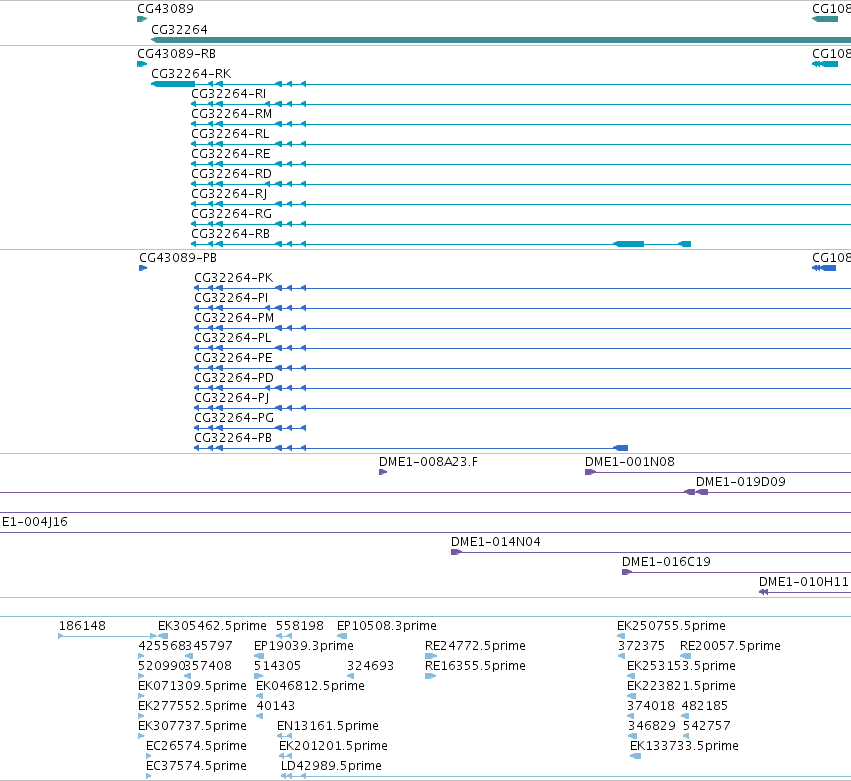Click EST label EK046812.5prime
851x781 pixels.
point(310,686)
